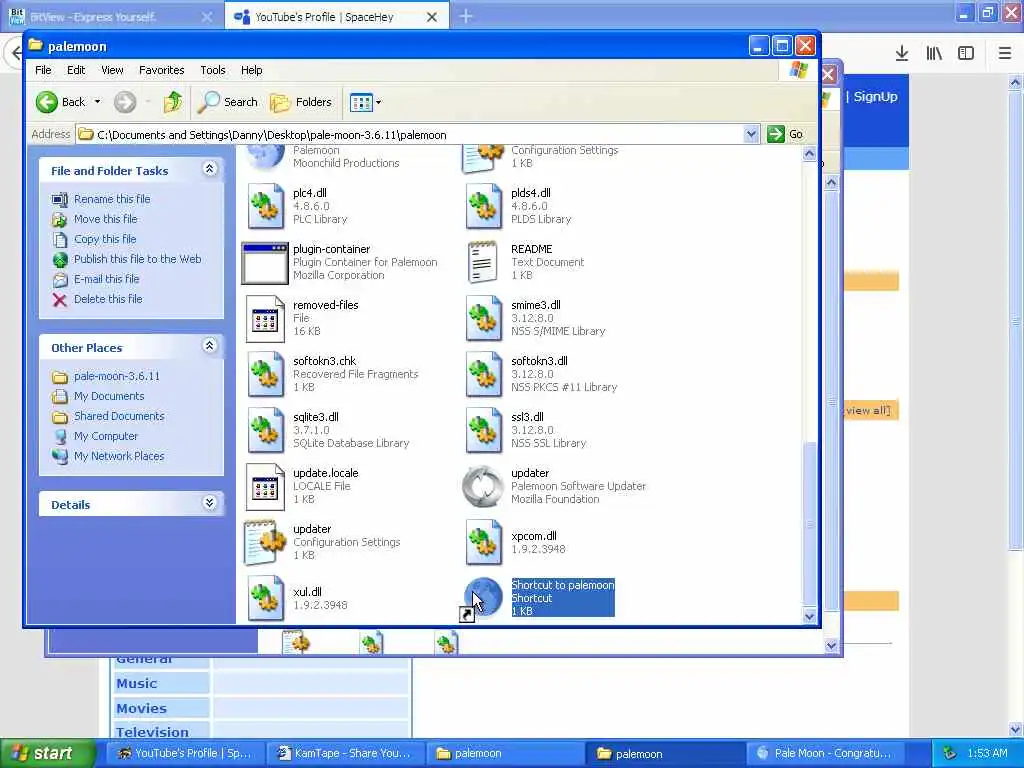Click the browser downloads icon
The image size is (1024, 768).
[x=902, y=53]
